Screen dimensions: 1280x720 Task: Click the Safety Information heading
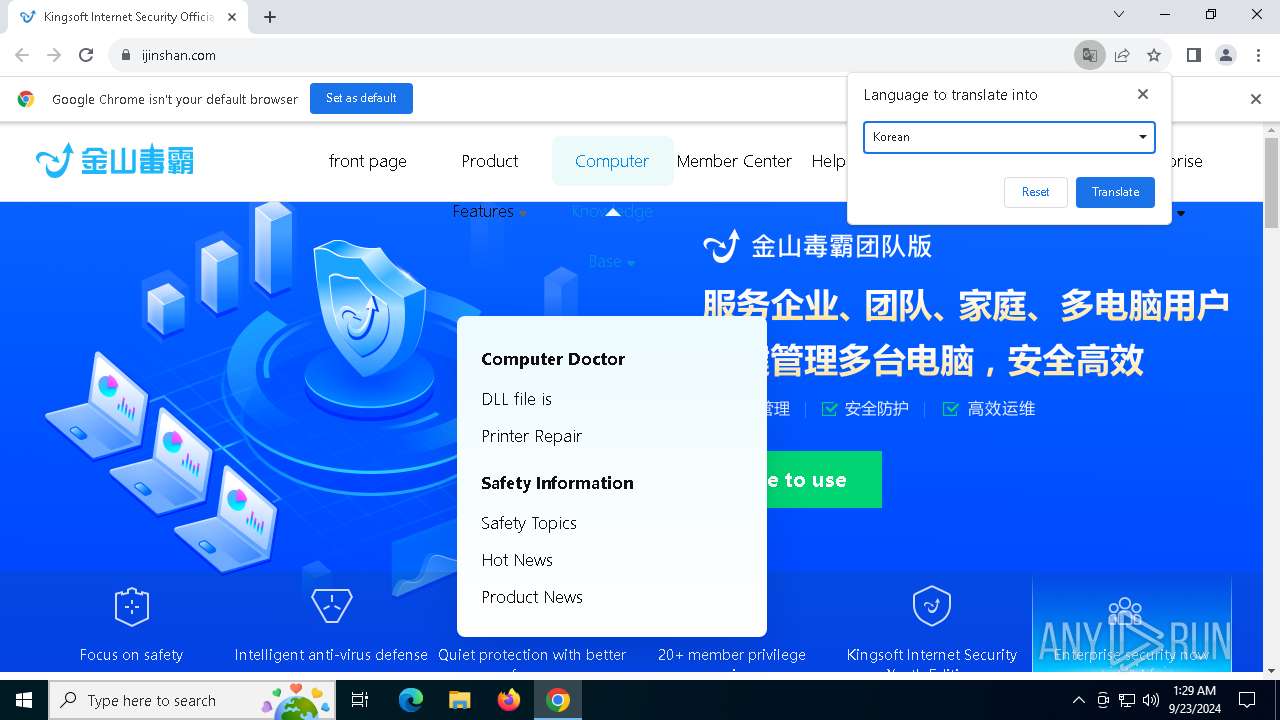click(x=557, y=483)
